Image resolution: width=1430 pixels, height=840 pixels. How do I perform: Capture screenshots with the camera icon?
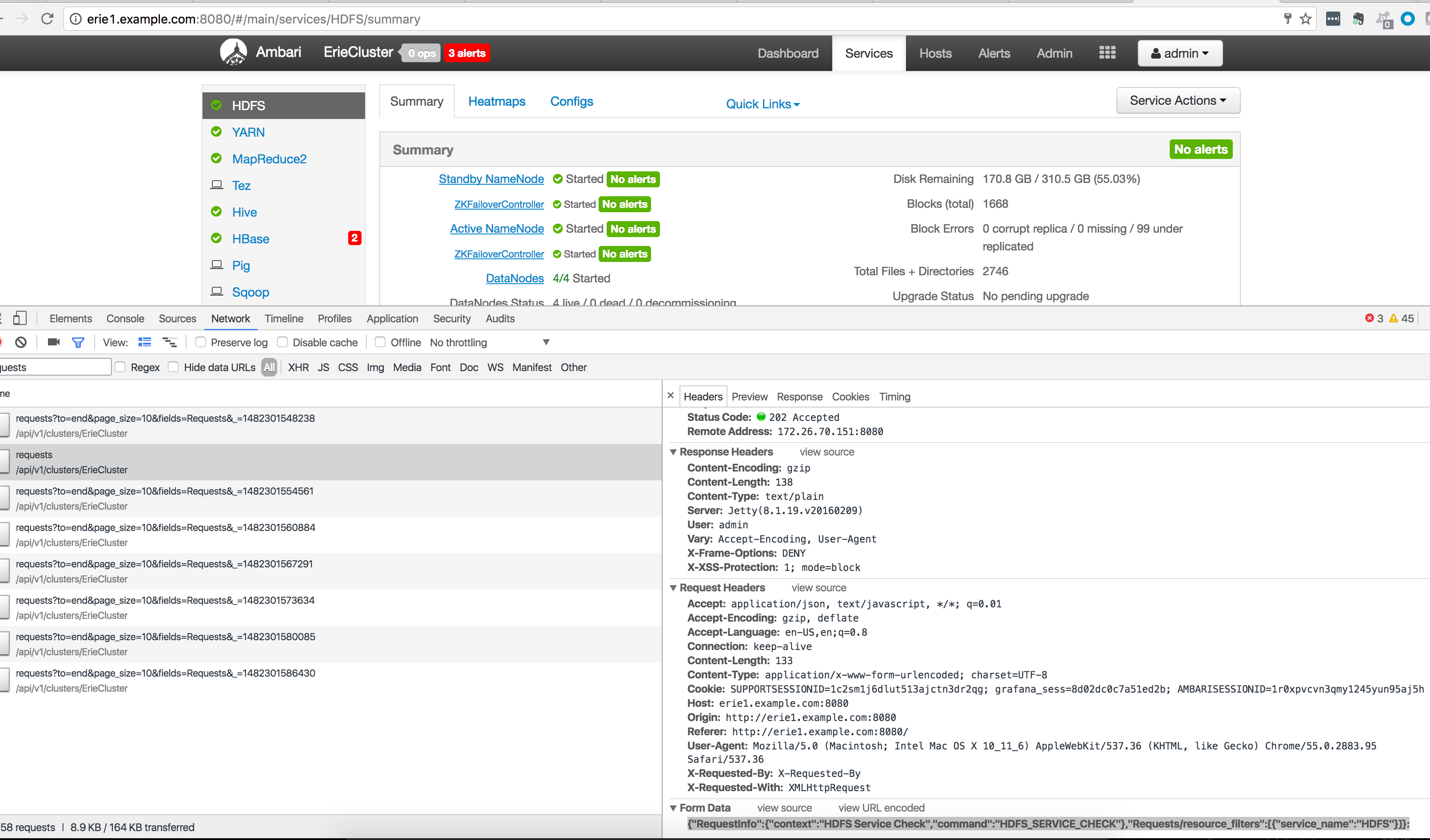click(x=53, y=342)
